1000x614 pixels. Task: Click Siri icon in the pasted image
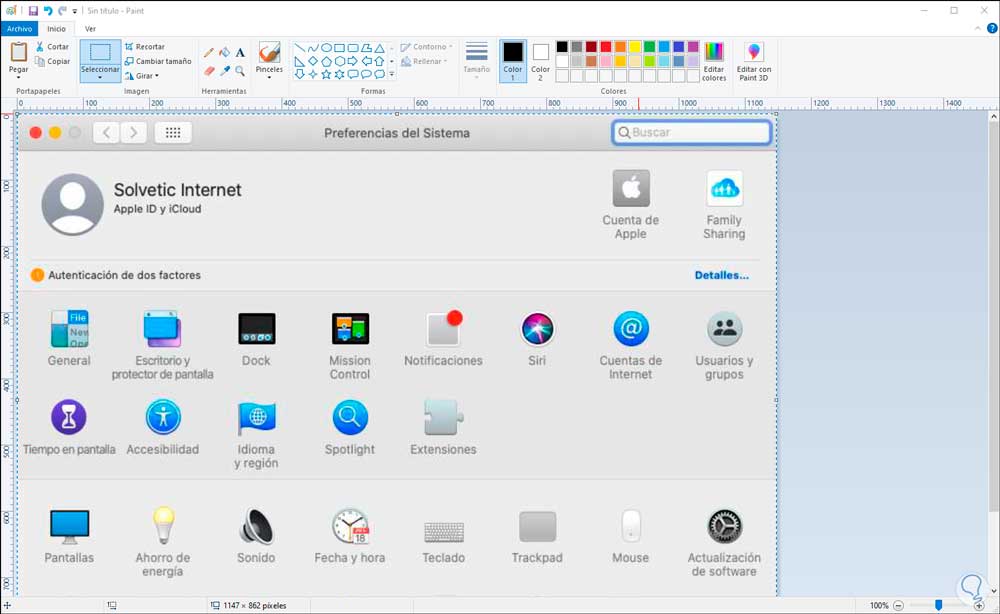537,328
